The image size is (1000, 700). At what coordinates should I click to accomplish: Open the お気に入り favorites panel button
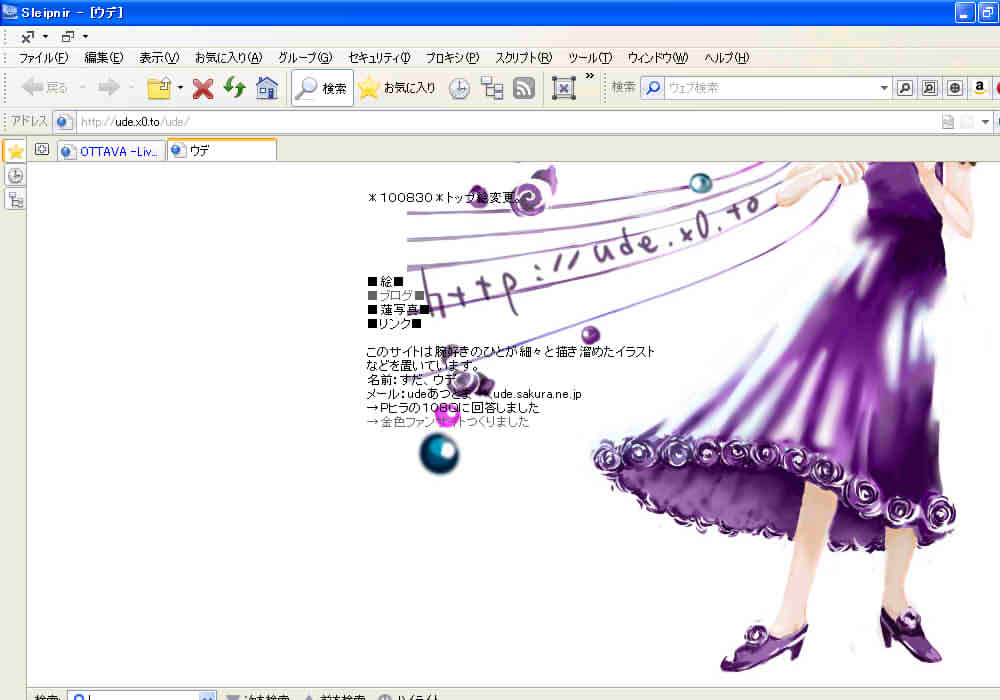click(x=397, y=88)
